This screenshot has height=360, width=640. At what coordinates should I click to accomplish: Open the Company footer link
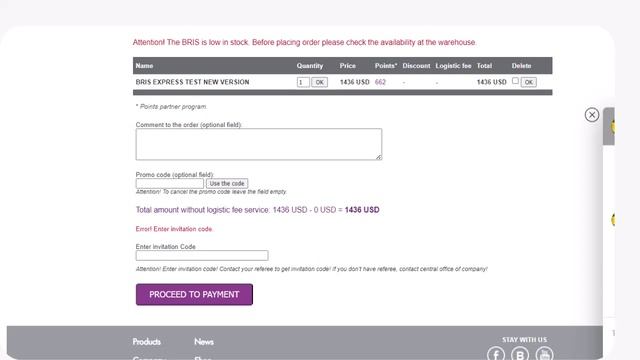point(149,358)
